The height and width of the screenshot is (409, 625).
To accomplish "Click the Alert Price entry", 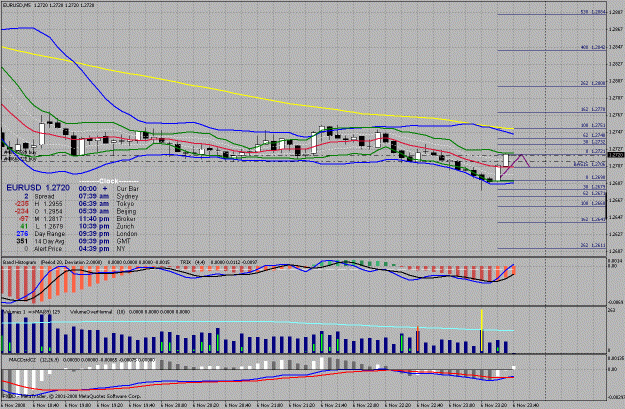I will (x=43, y=249).
